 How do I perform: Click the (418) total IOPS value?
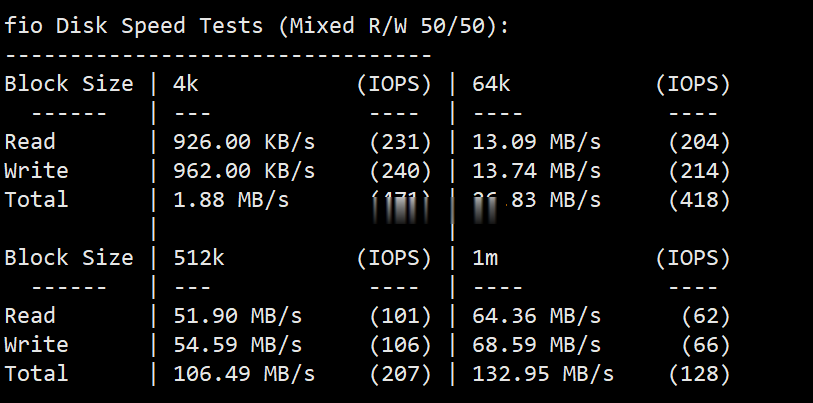[x=699, y=200]
